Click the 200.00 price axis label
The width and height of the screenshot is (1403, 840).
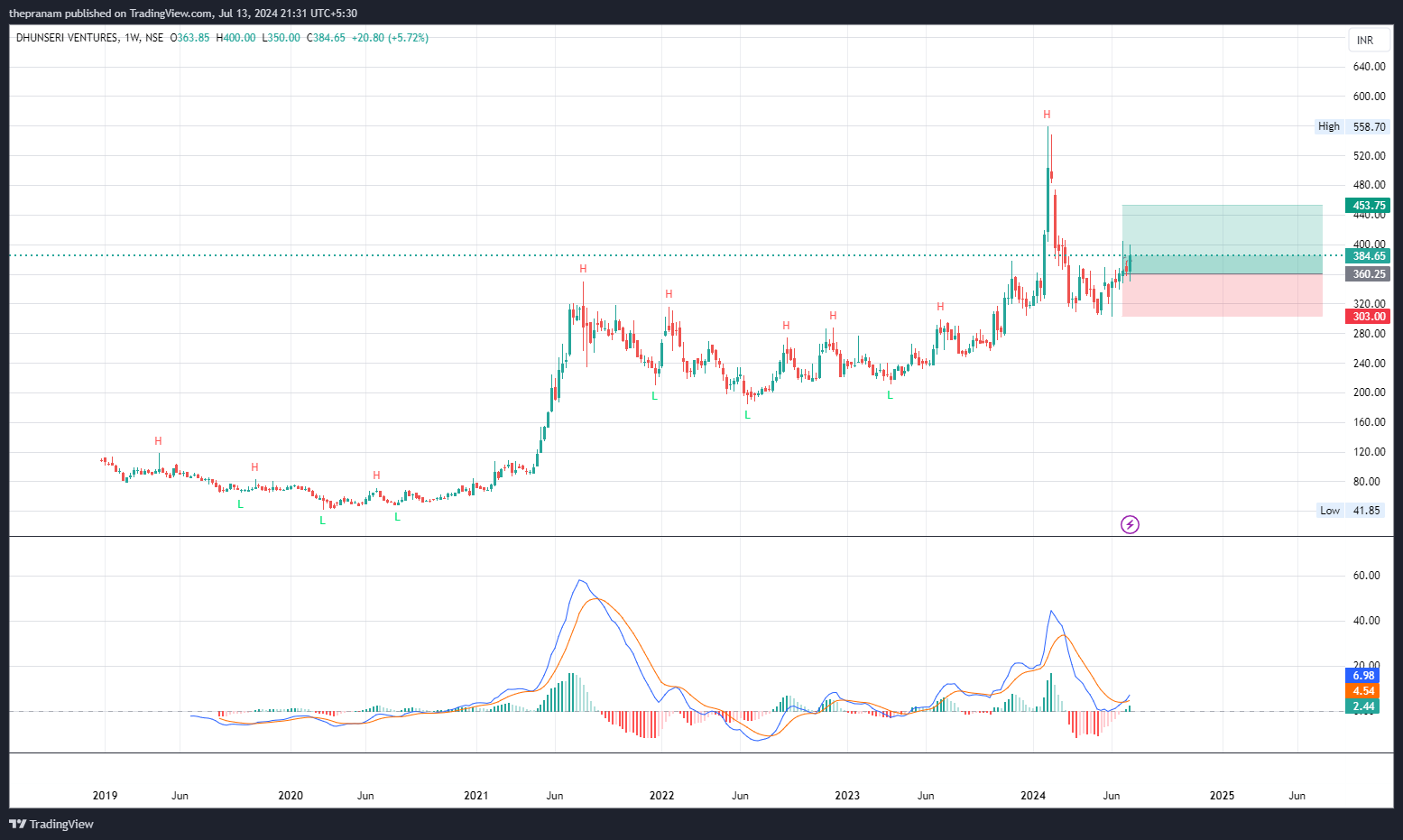coord(1369,392)
